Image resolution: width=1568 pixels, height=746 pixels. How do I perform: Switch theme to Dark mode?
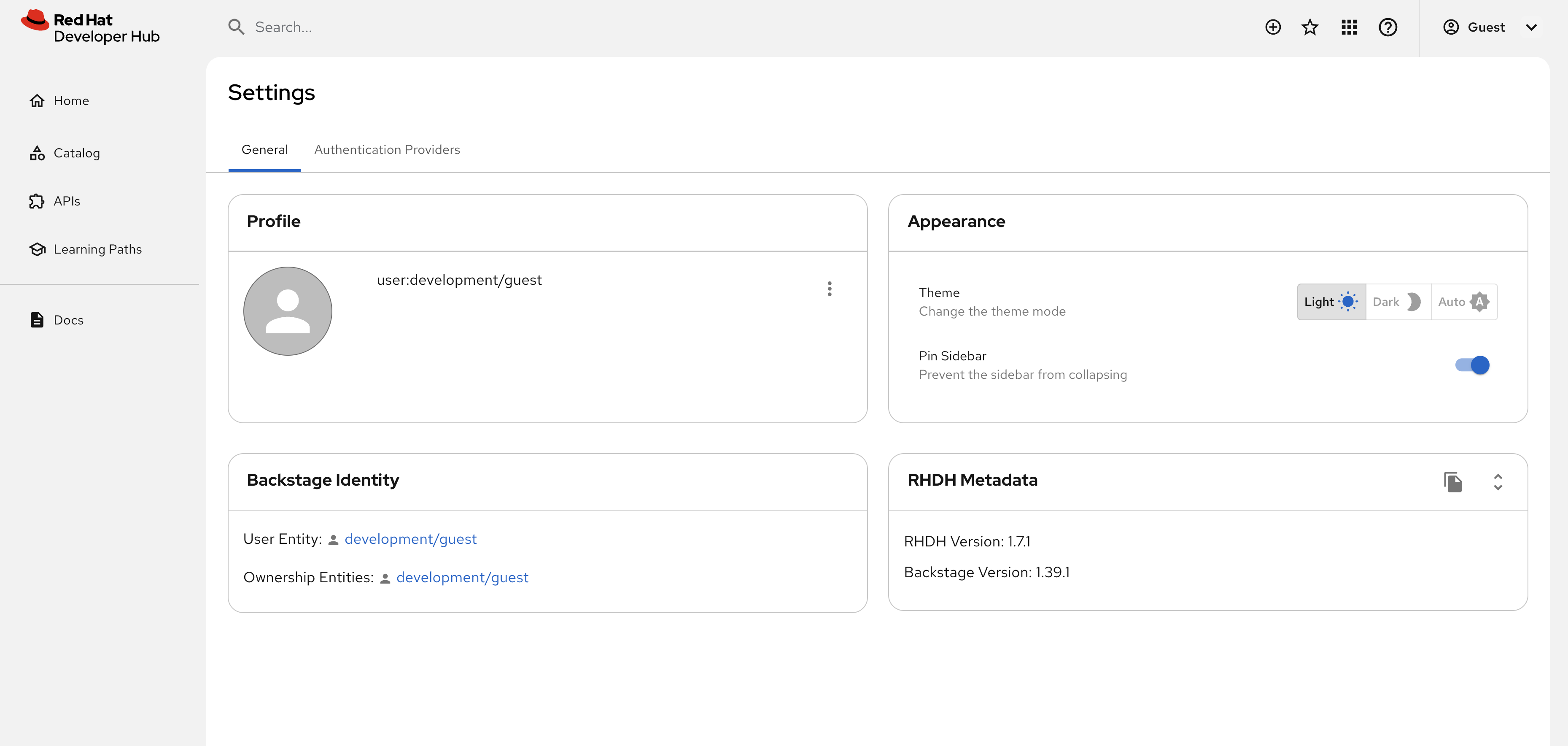[x=1398, y=301]
